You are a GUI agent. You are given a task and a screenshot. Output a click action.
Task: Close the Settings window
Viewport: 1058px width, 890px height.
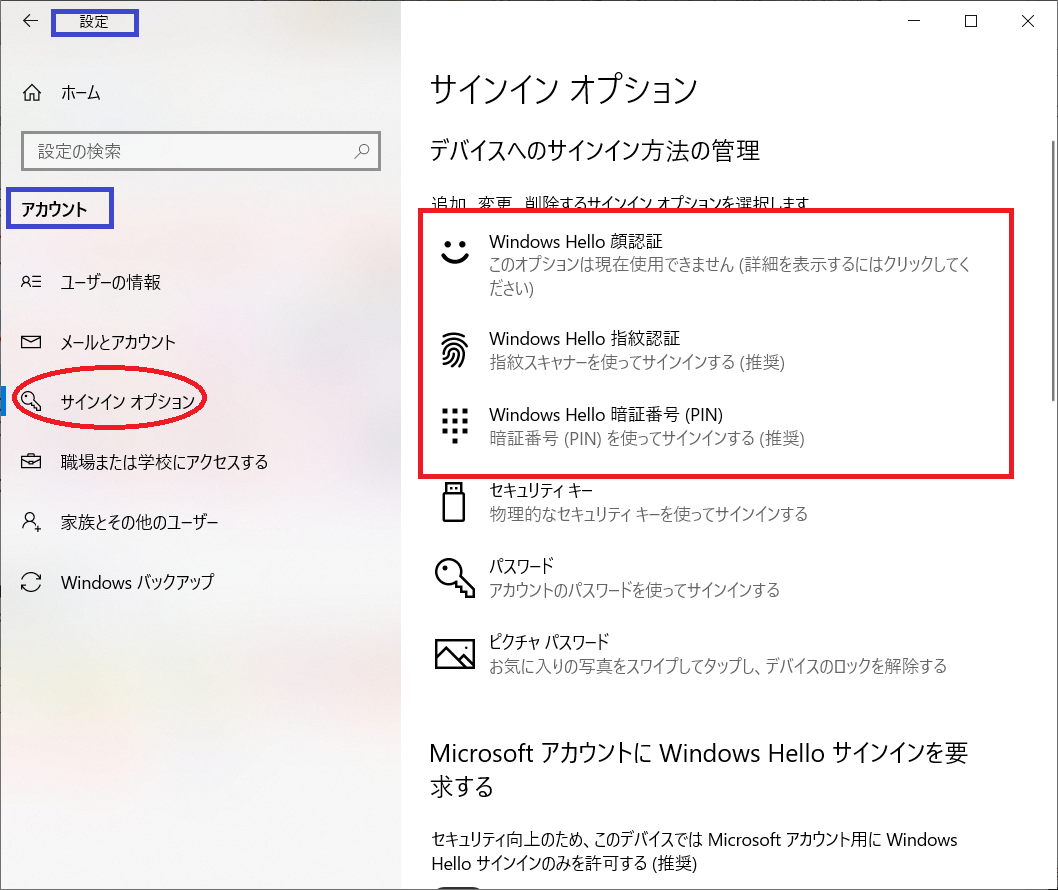tap(1027, 21)
